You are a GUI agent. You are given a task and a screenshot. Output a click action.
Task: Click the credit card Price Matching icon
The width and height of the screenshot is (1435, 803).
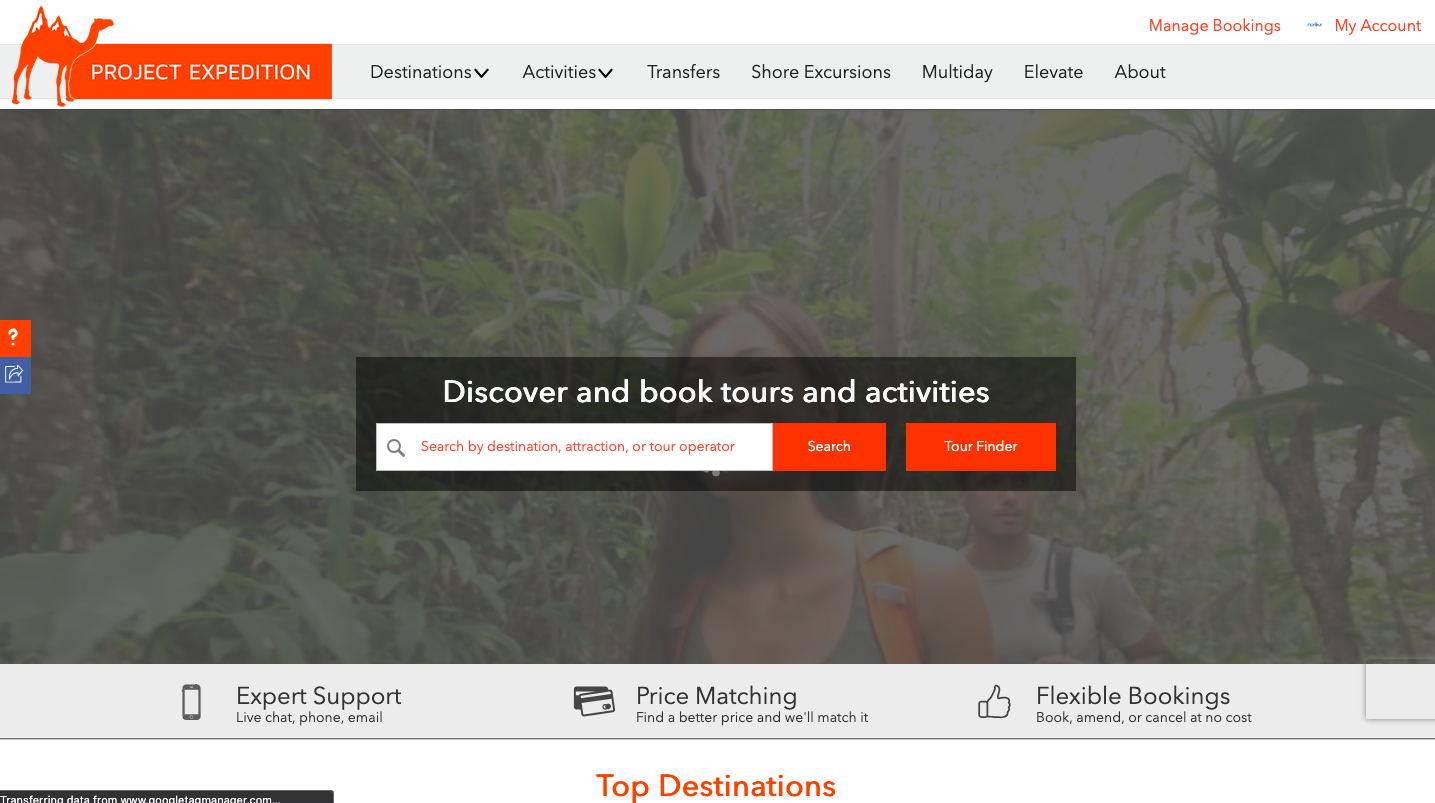click(594, 700)
